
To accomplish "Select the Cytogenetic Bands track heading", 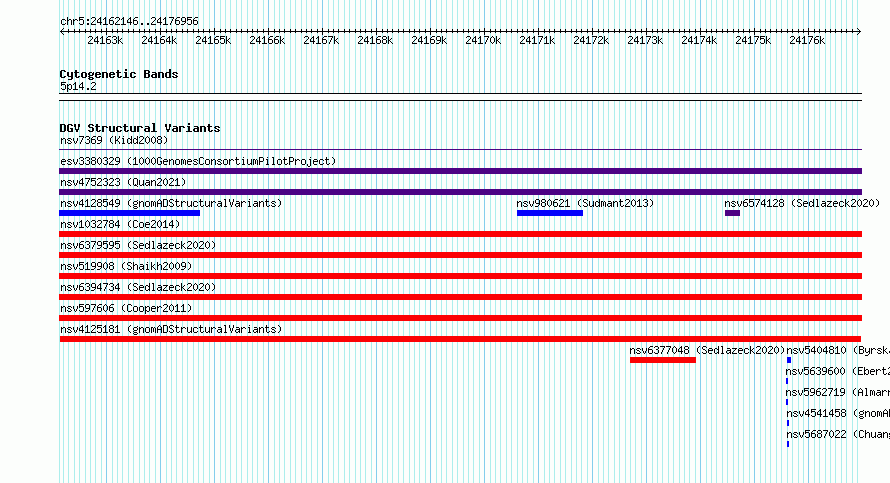I will pyautogui.click(x=119, y=74).
